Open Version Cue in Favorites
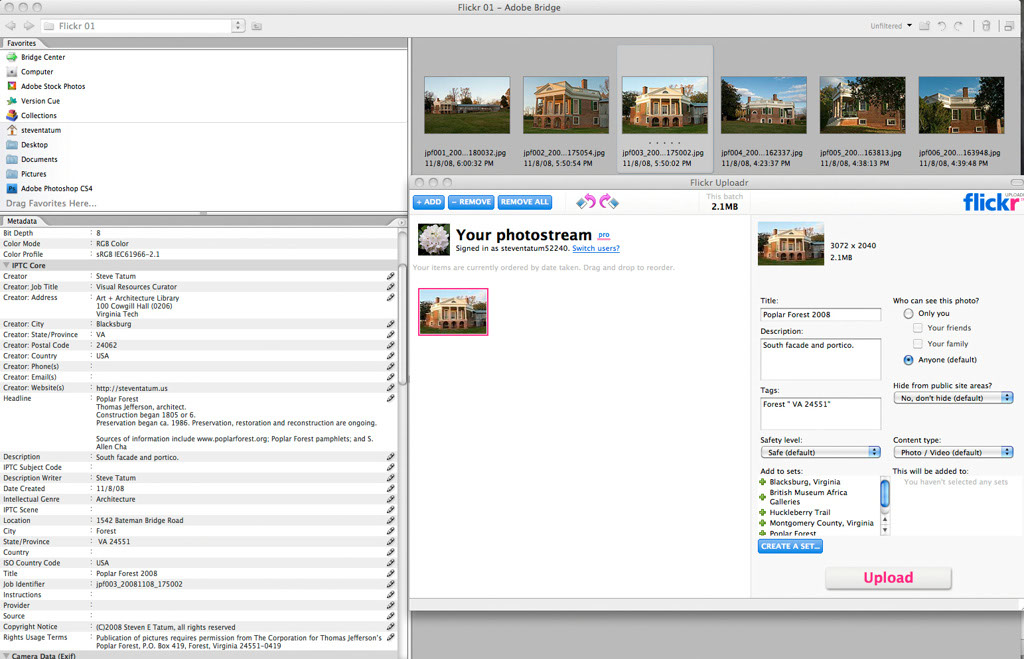Image resolution: width=1024 pixels, height=659 pixels. (x=40, y=101)
